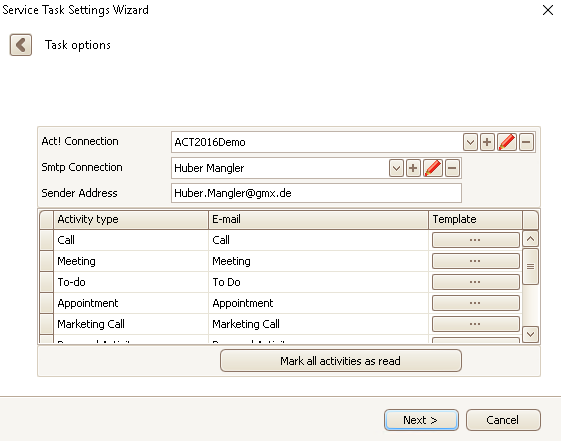The width and height of the screenshot is (561, 441).
Task: Edit Smtp Connection with pencil icon
Action: 433,168
